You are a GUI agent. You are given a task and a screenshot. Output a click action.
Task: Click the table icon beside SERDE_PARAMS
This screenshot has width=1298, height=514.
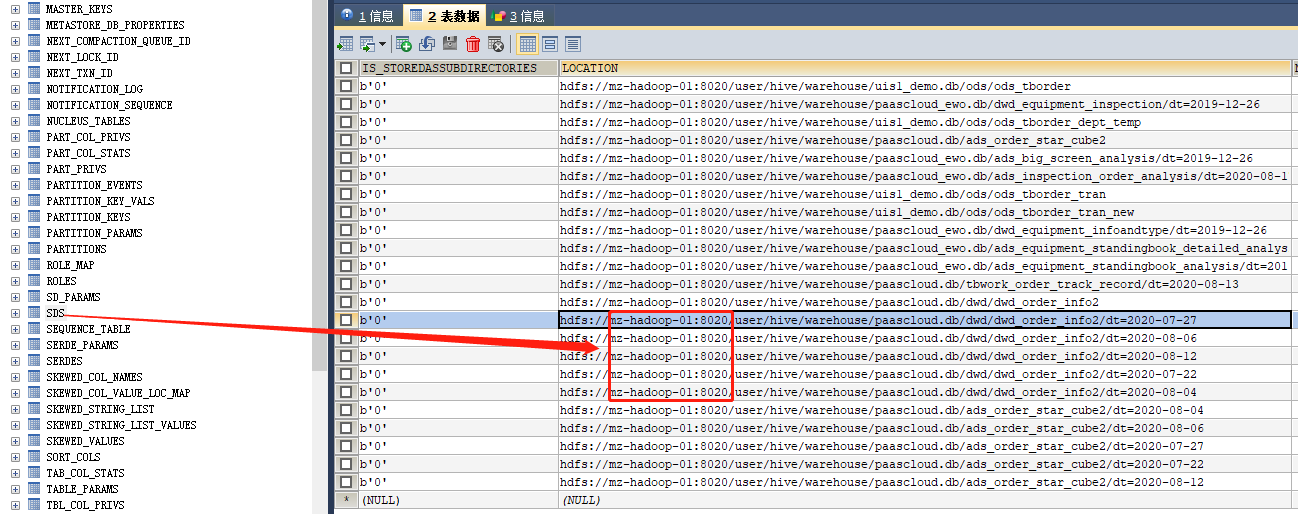(33, 345)
